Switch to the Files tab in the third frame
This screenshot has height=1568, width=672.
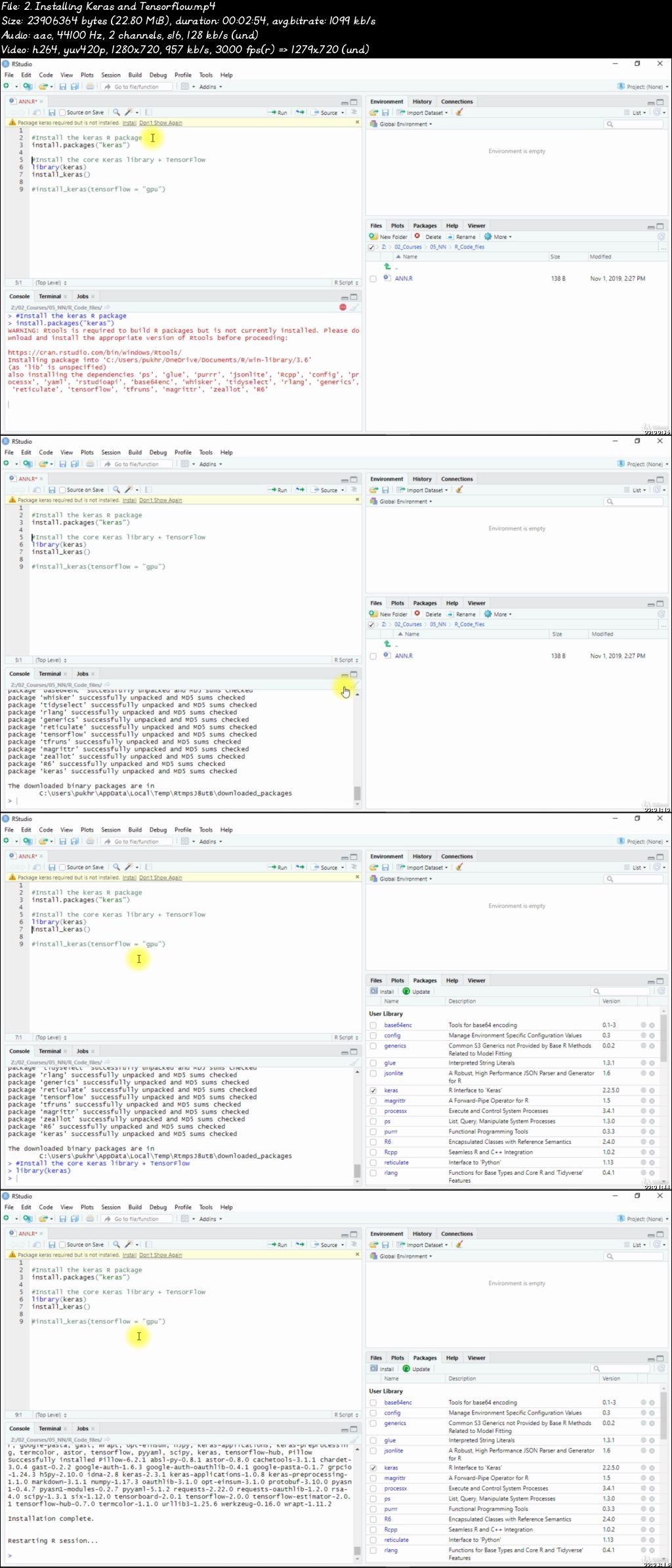[x=376, y=980]
